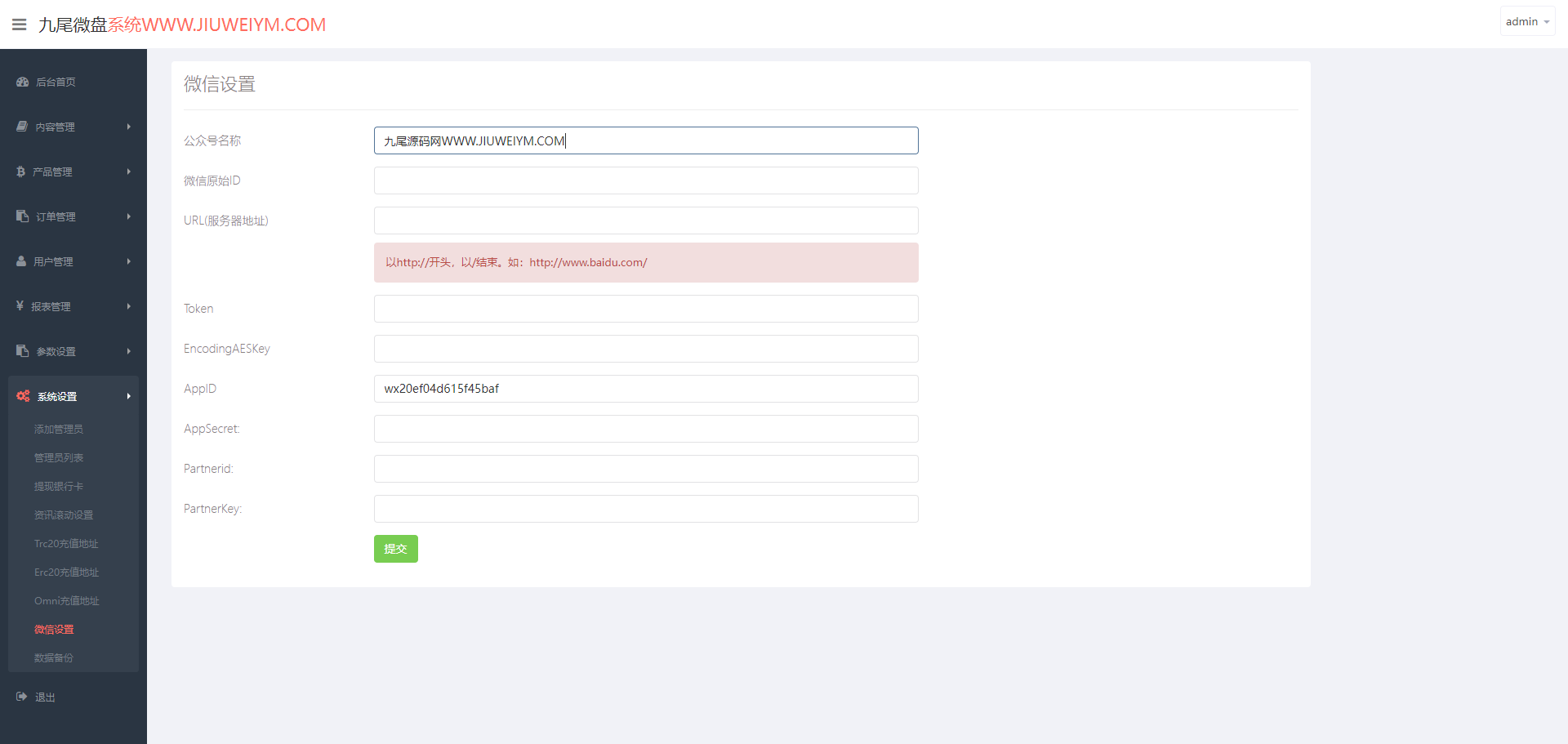Open 产品管理 menu label
1568x744 pixels.
pos(52,172)
